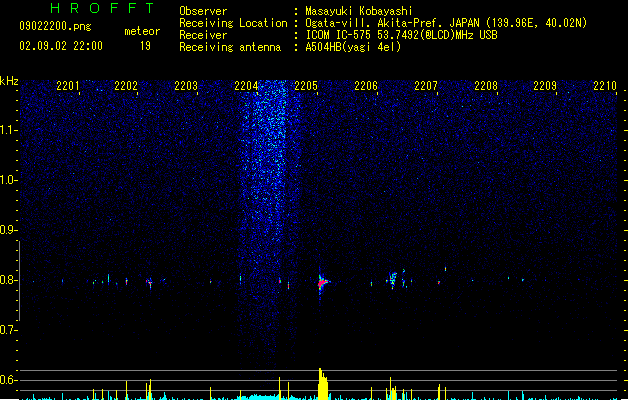Click the 'meteor' label

tap(142, 31)
